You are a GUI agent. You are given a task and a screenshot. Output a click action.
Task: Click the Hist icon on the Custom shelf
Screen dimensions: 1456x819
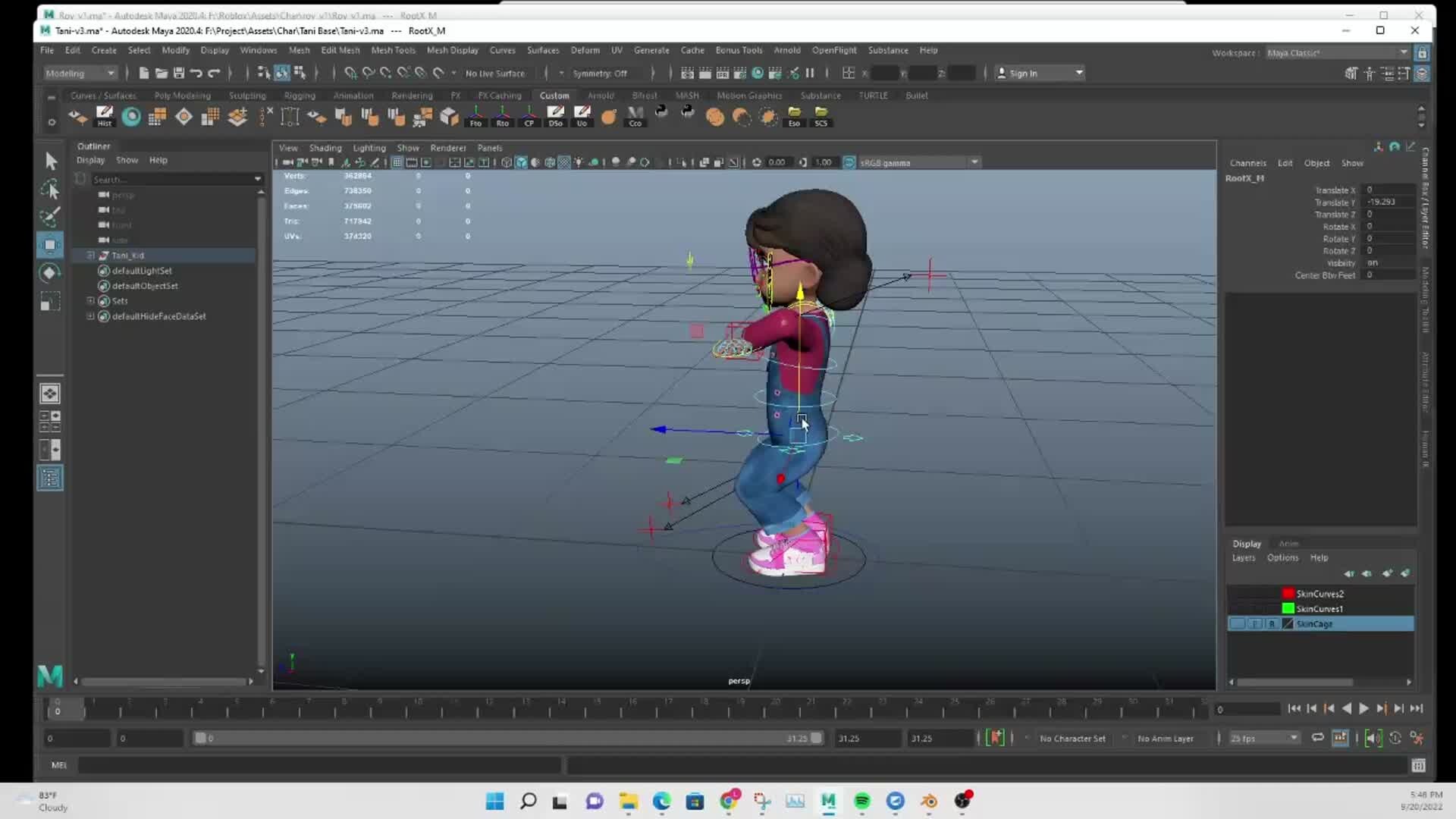click(105, 116)
